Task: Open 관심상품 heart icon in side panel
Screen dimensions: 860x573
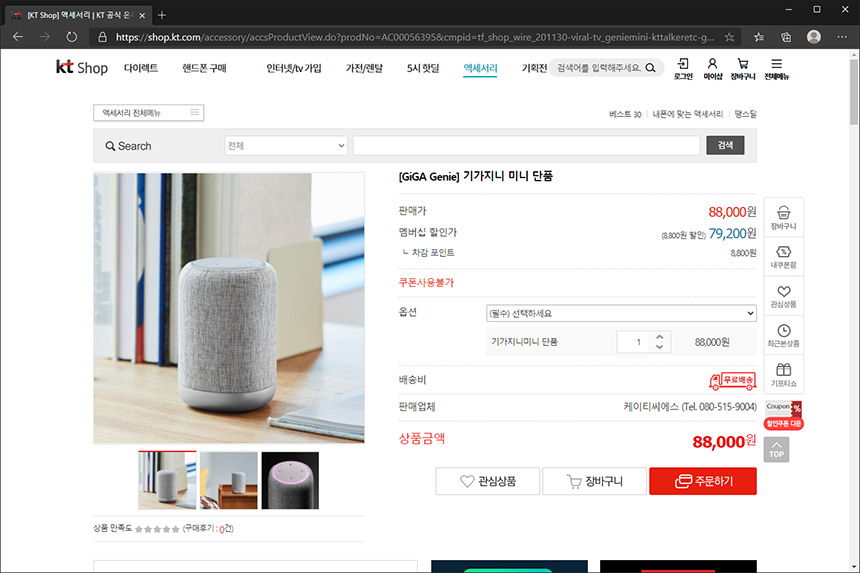Action: coord(783,296)
